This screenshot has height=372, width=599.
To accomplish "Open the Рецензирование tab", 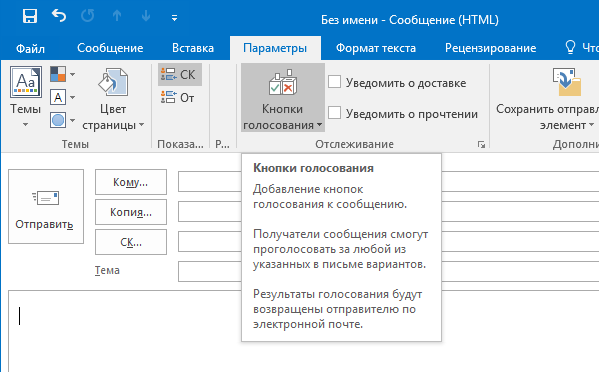I will pyautogui.click(x=491, y=48).
